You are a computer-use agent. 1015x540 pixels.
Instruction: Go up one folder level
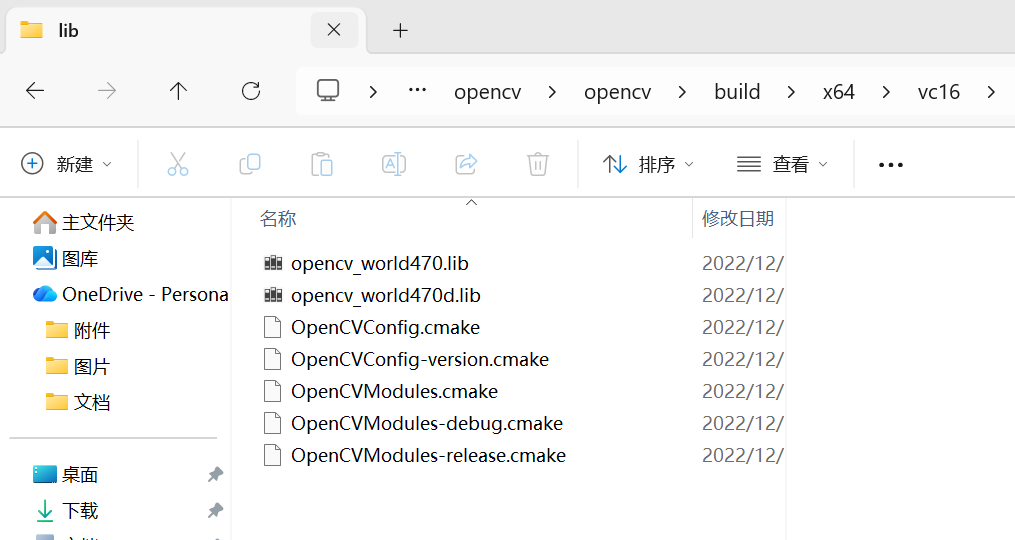tap(178, 91)
